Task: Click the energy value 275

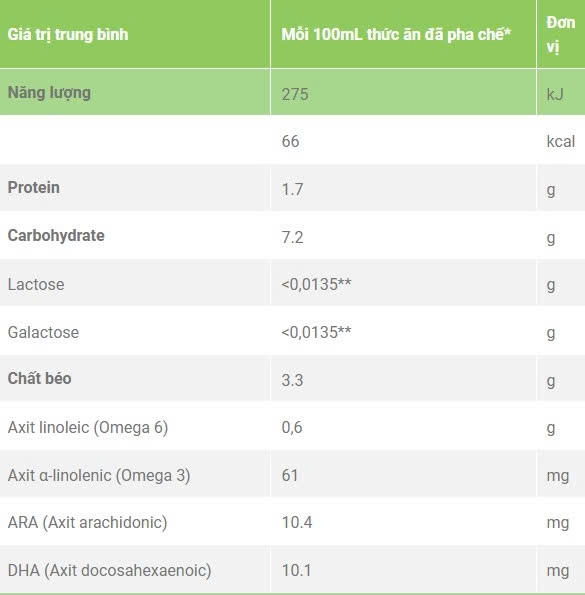Action: 295,94
